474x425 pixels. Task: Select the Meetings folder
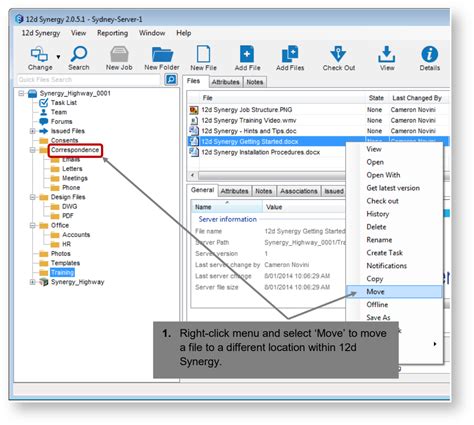click(x=75, y=178)
